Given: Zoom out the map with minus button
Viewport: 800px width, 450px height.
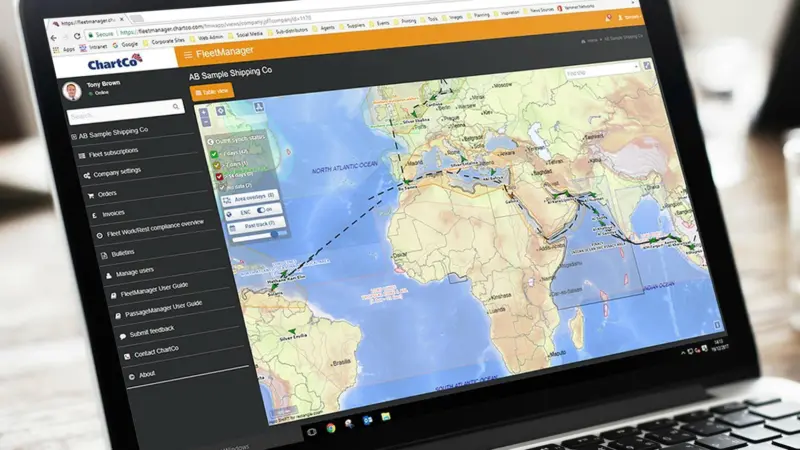Looking at the screenshot, I should coord(205,122).
